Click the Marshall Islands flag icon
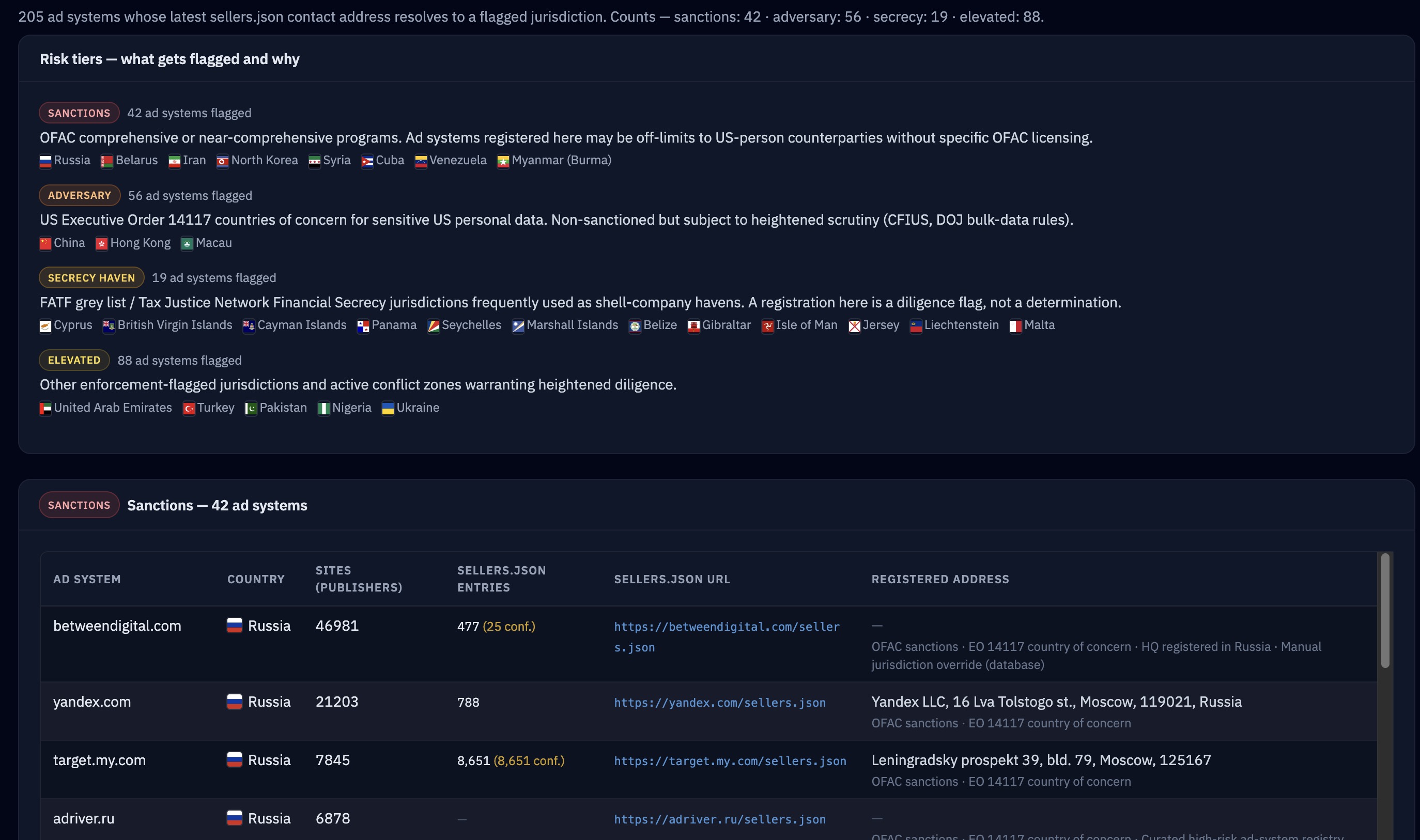Viewport: 1420px width, 840px height. [518, 326]
